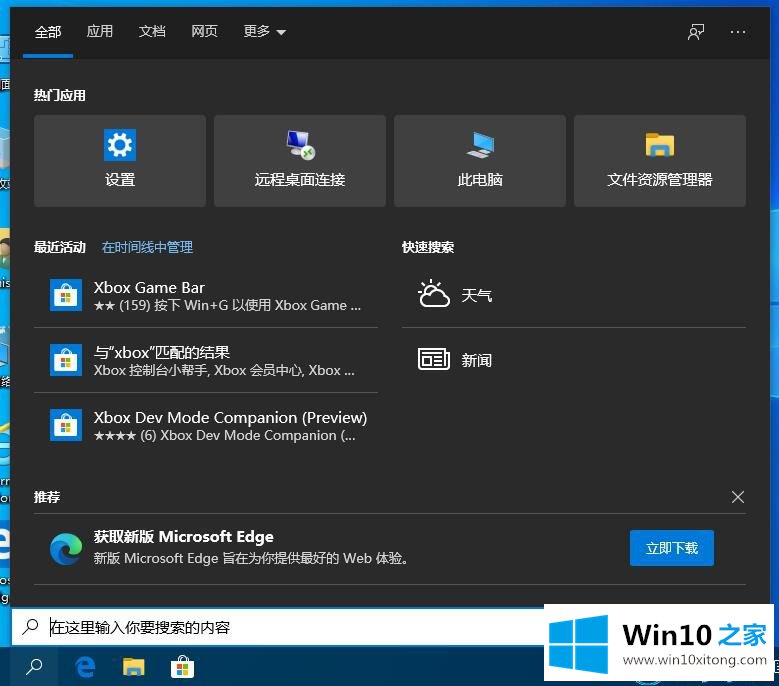779x686 pixels.
Task: Switch to the 应用 tab
Action: point(99,32)
